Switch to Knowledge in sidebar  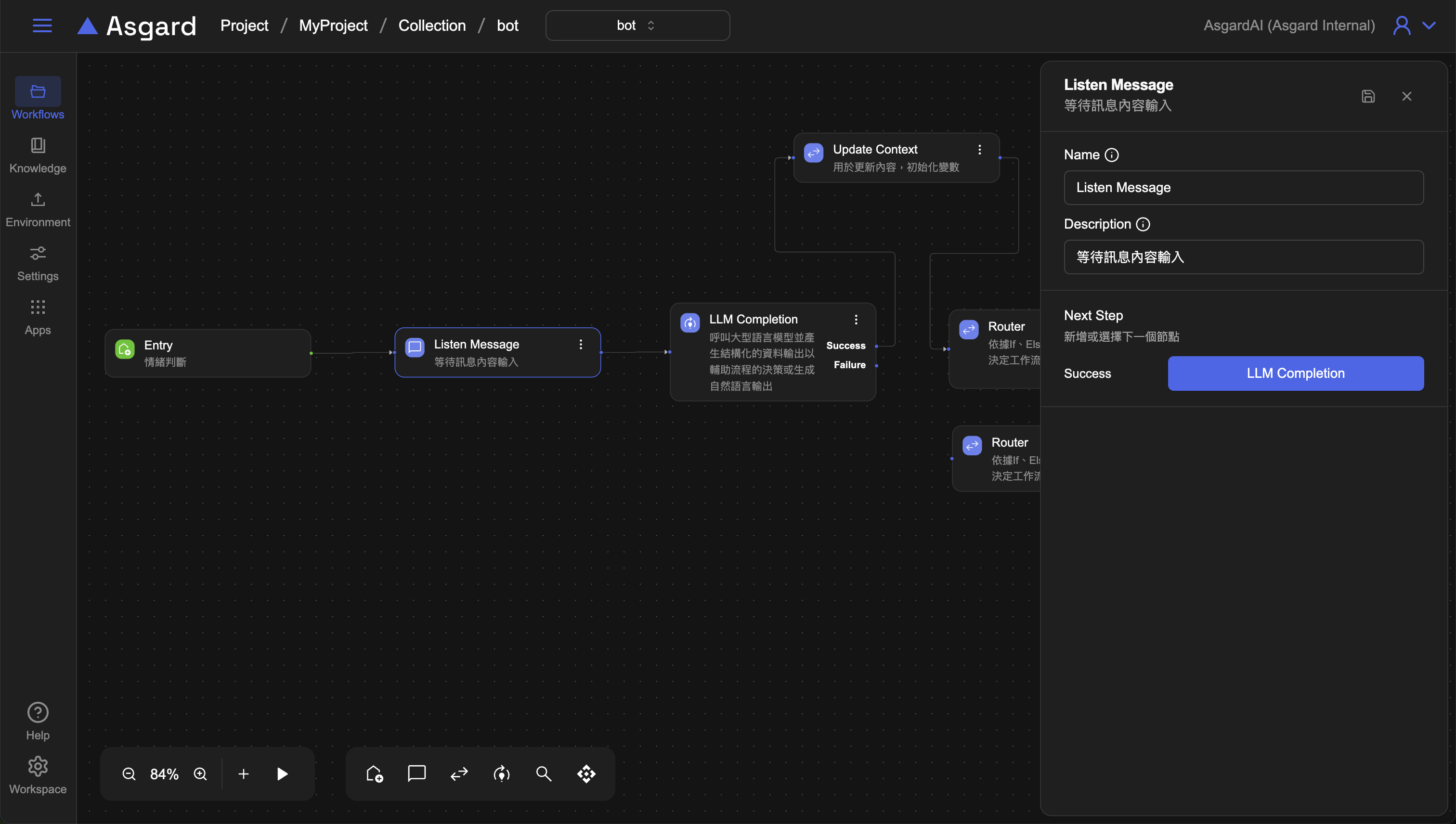point(38,154)
